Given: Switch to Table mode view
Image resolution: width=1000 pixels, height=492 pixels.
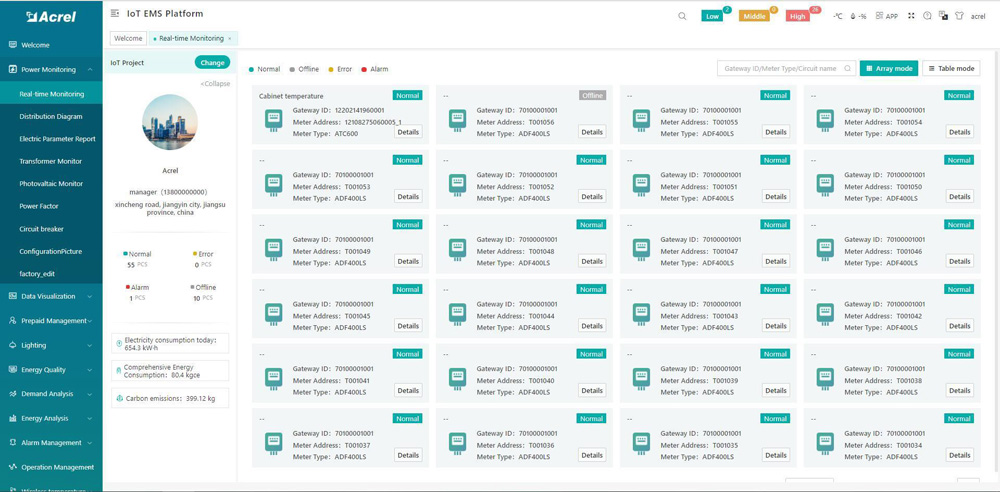Looking at the screenshot, I should (951, 69).
